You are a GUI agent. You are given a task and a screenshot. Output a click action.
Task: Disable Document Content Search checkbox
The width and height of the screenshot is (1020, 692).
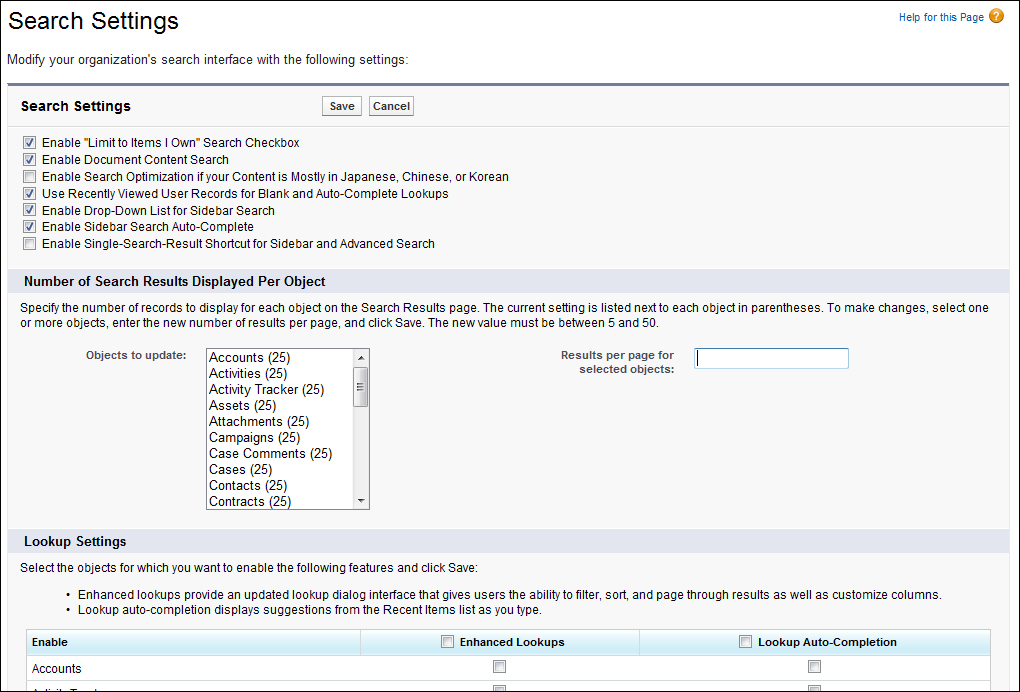coord(30,160)
